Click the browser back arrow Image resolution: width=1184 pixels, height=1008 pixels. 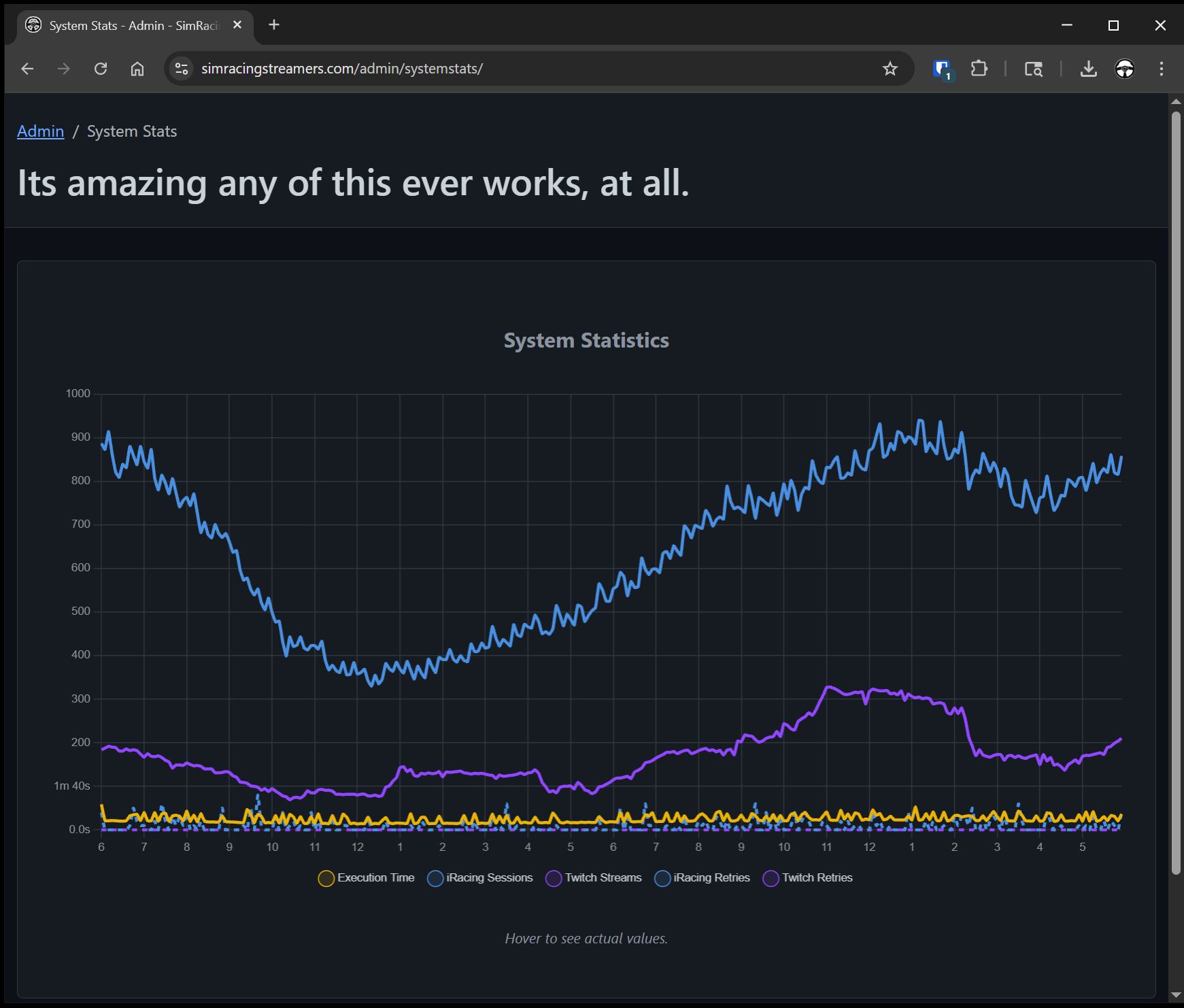[27, 69]
